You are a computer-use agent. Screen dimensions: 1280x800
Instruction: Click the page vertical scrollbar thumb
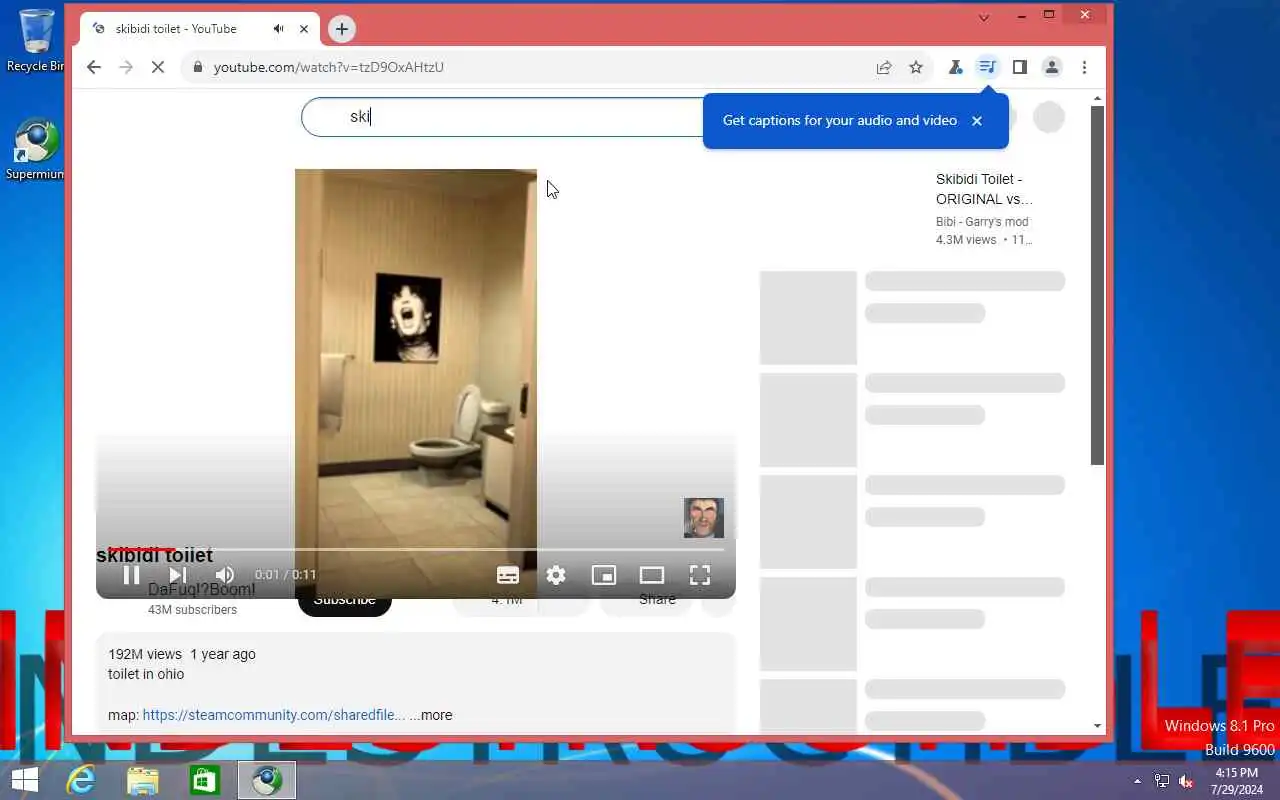(x=1097, y=285)
